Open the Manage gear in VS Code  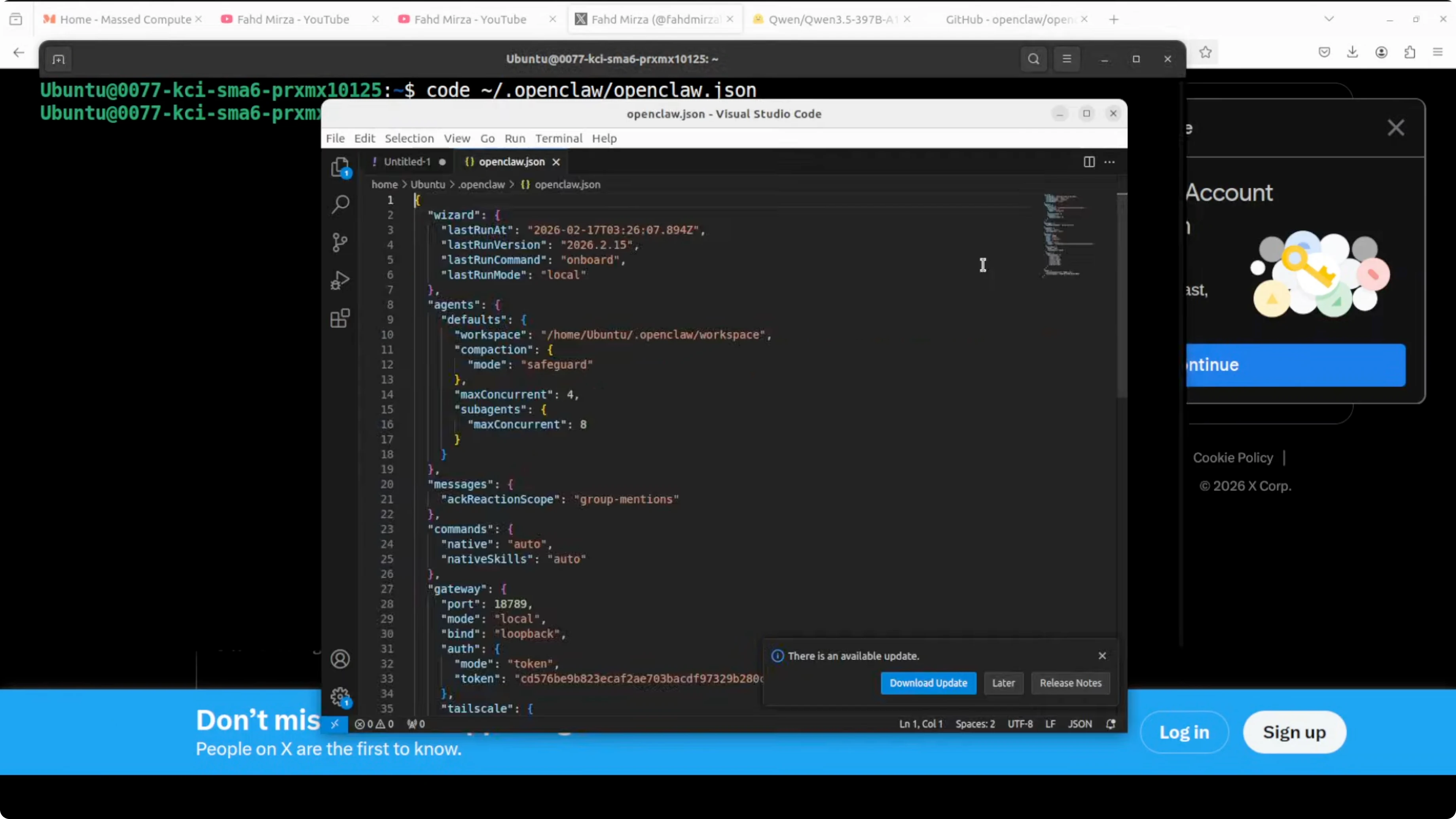tap(340, 697)
